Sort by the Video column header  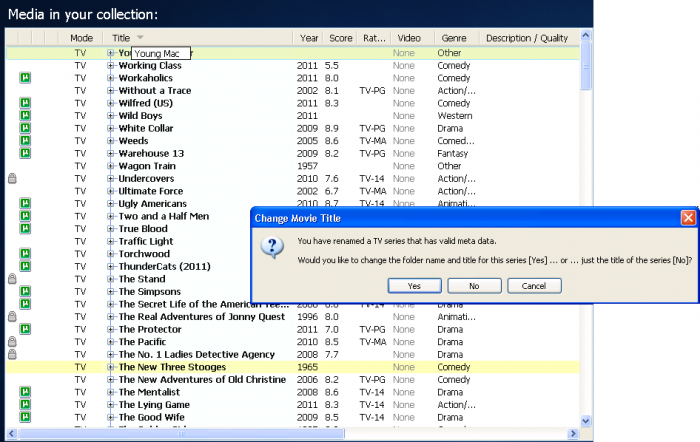click(x=409, y=38)
